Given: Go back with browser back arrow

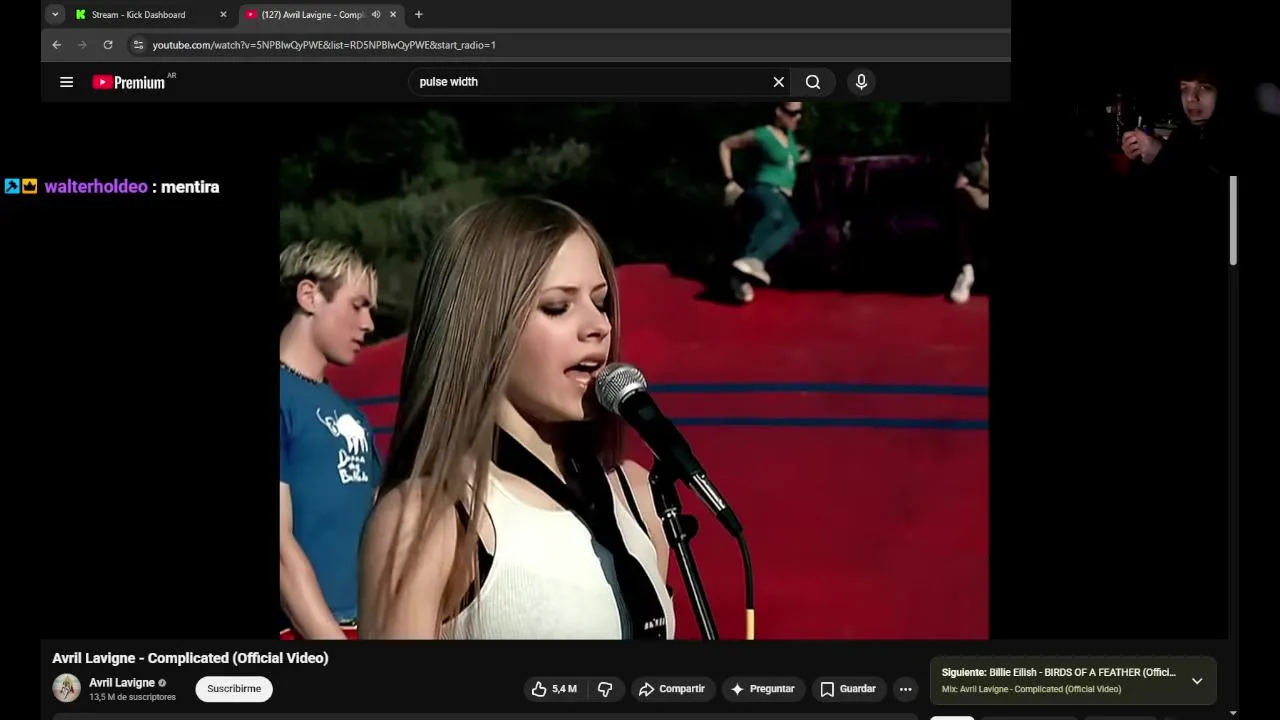Looking at the screenshot, I should click(57, 45).
